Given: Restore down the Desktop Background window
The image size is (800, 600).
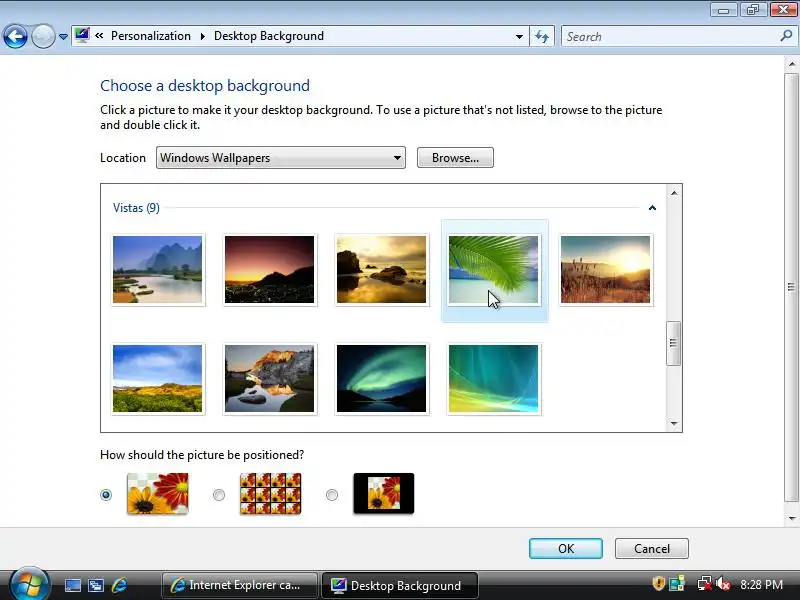Looking at the screenshot, I should (x=753, y=9).
